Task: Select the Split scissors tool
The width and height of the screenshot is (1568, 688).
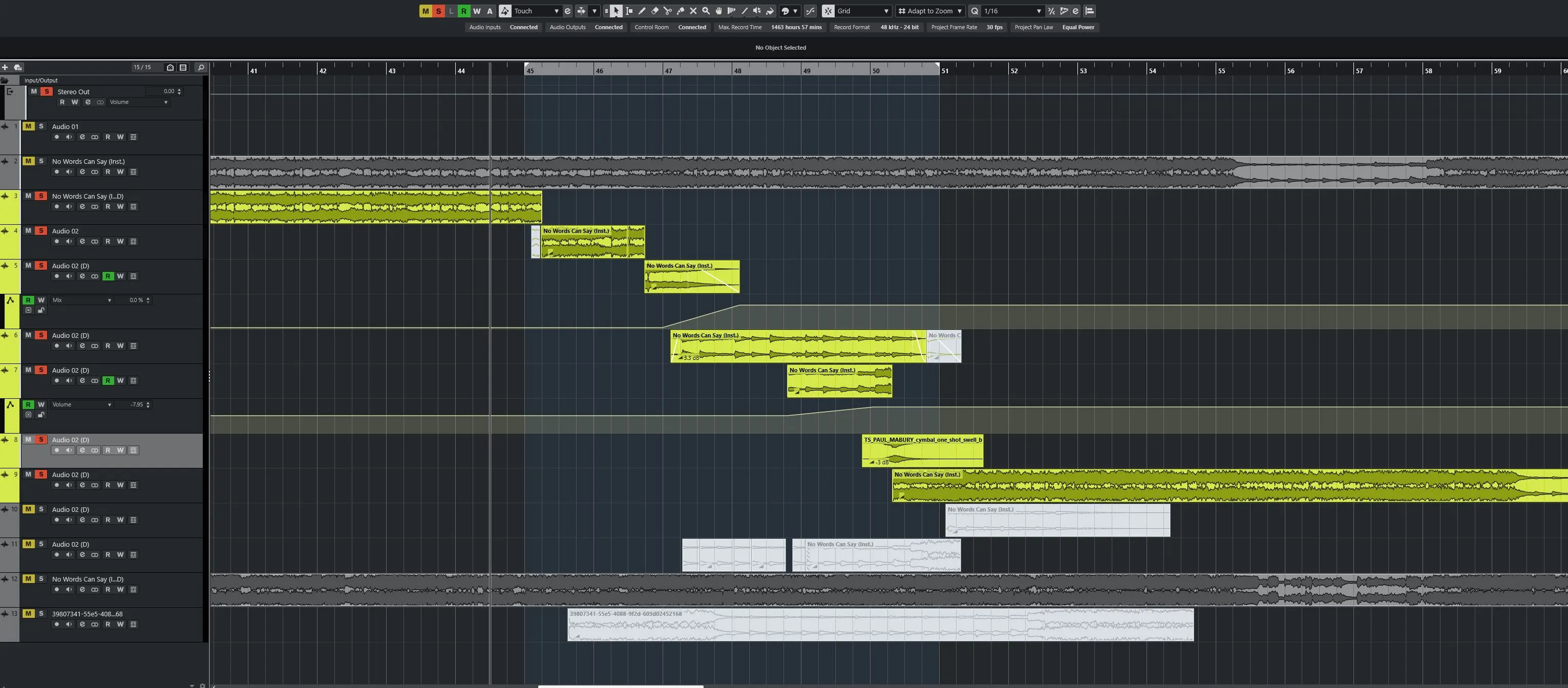Action: tap(668, 11)
